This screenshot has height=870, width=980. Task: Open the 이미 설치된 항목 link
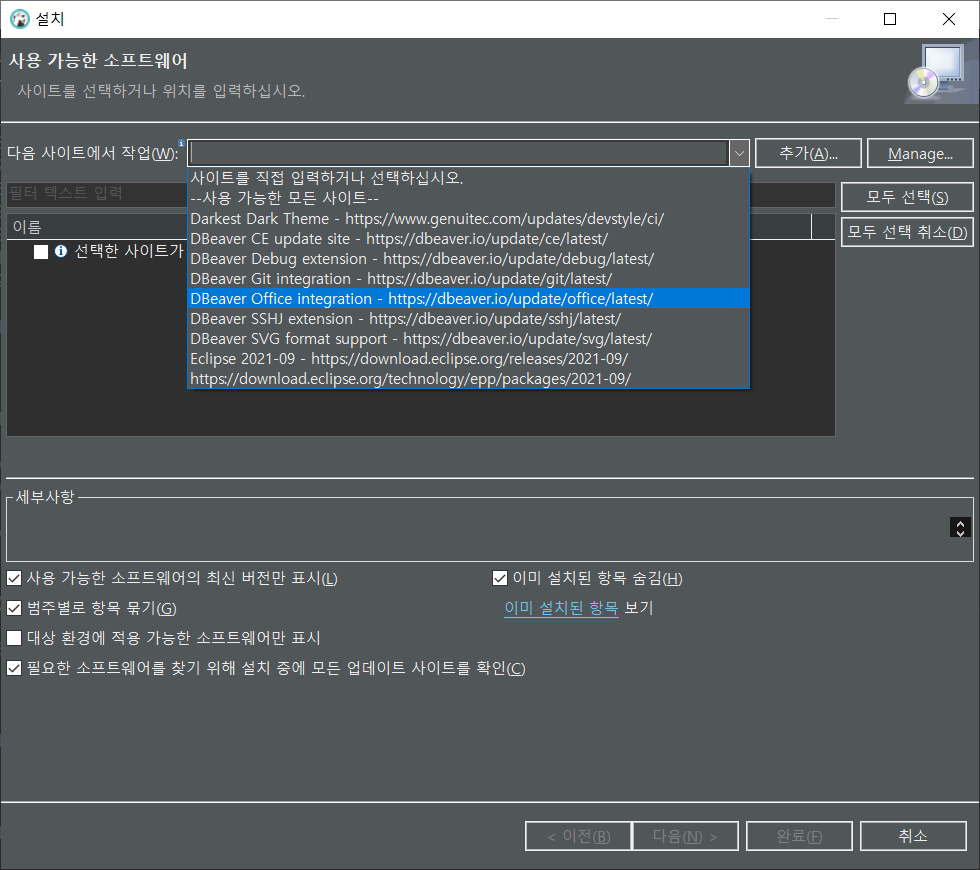pos(561,608)
